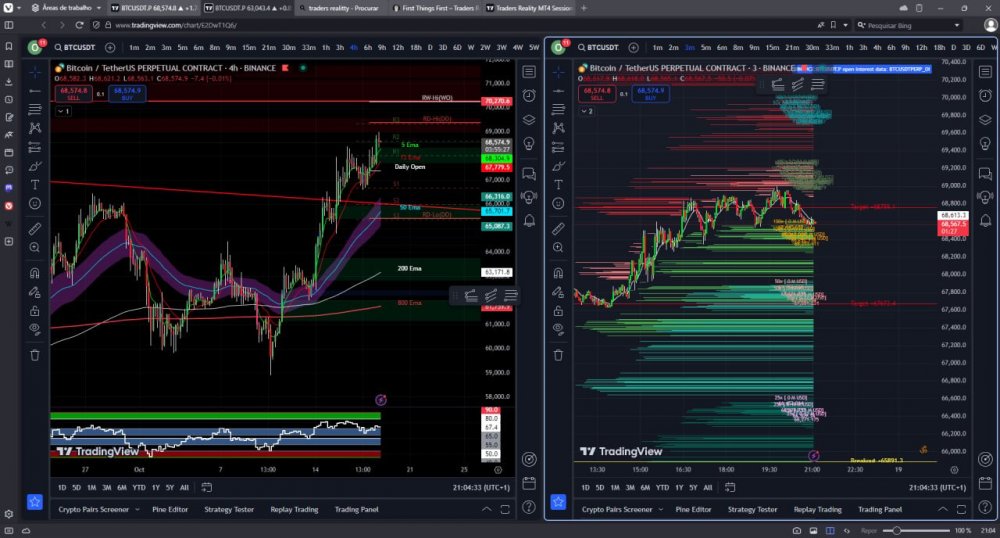
Task: Open Alerts clock in right chart sidebar
Action: 985,96
